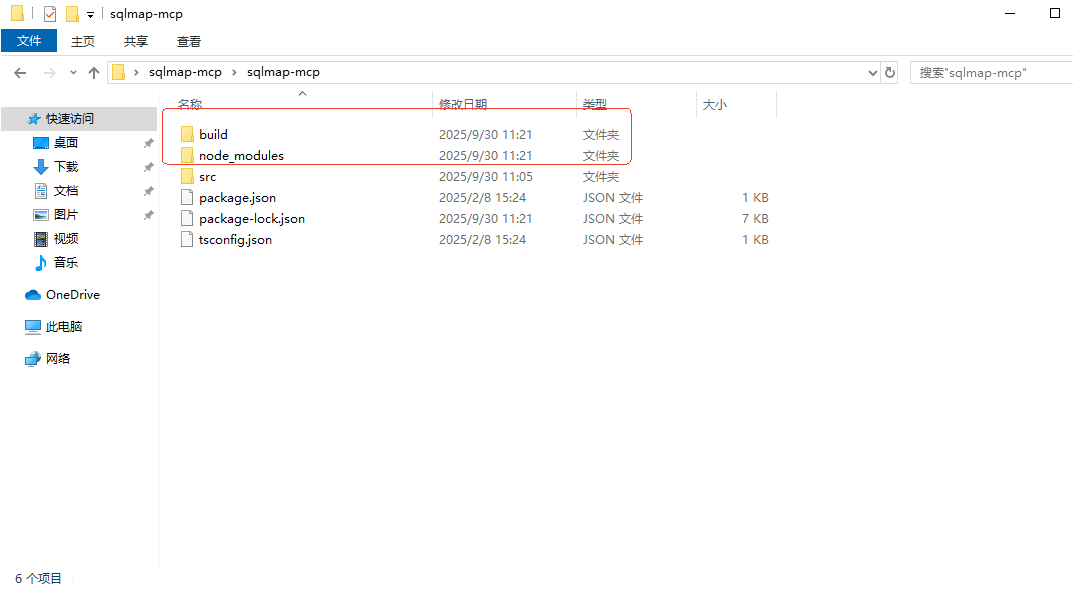Expand the address bar history dropdown
Image resolution: width=1073 pixels, height=589 pixels.
[x=871, y=73]
